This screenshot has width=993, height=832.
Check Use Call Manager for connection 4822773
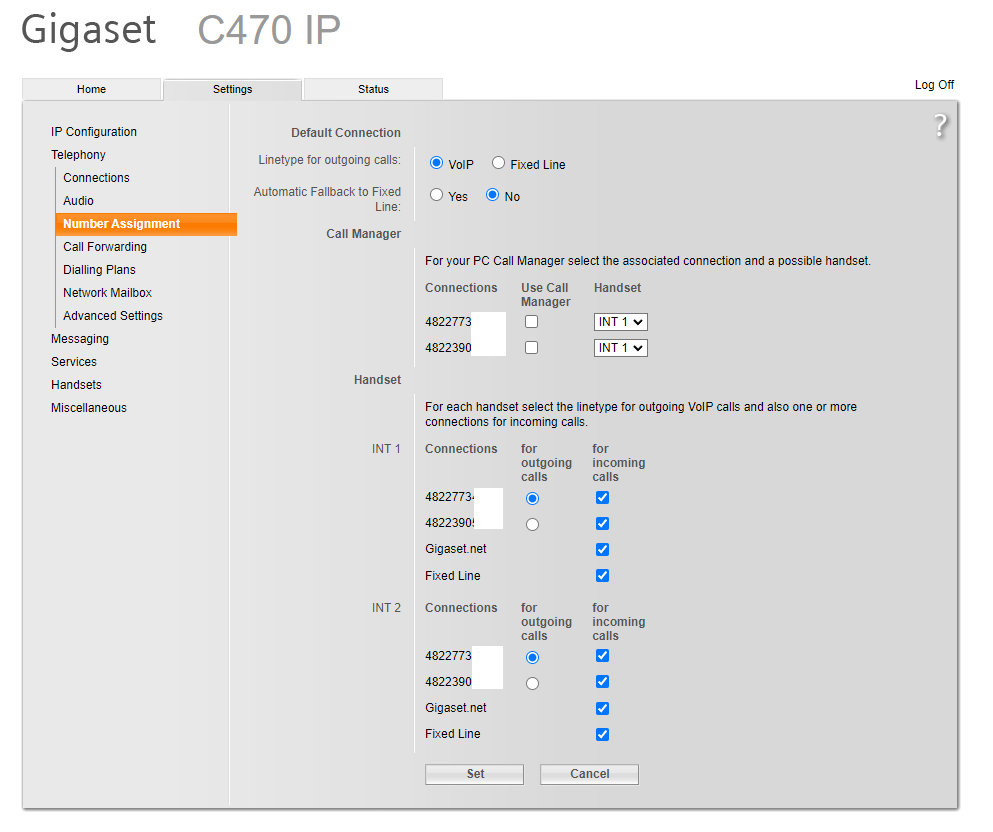click(532, 322)
